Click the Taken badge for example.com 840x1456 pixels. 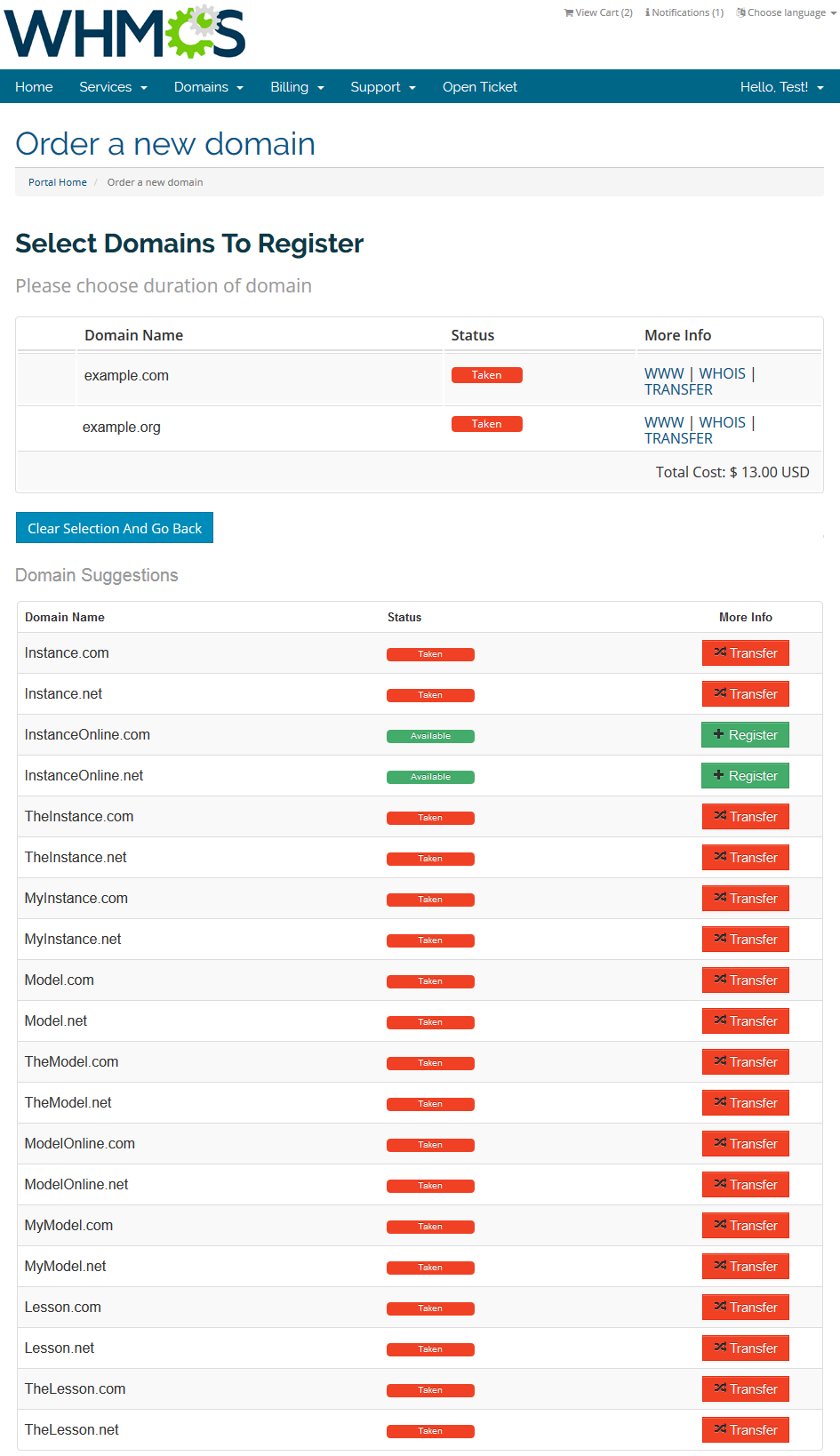coord(487,375)
